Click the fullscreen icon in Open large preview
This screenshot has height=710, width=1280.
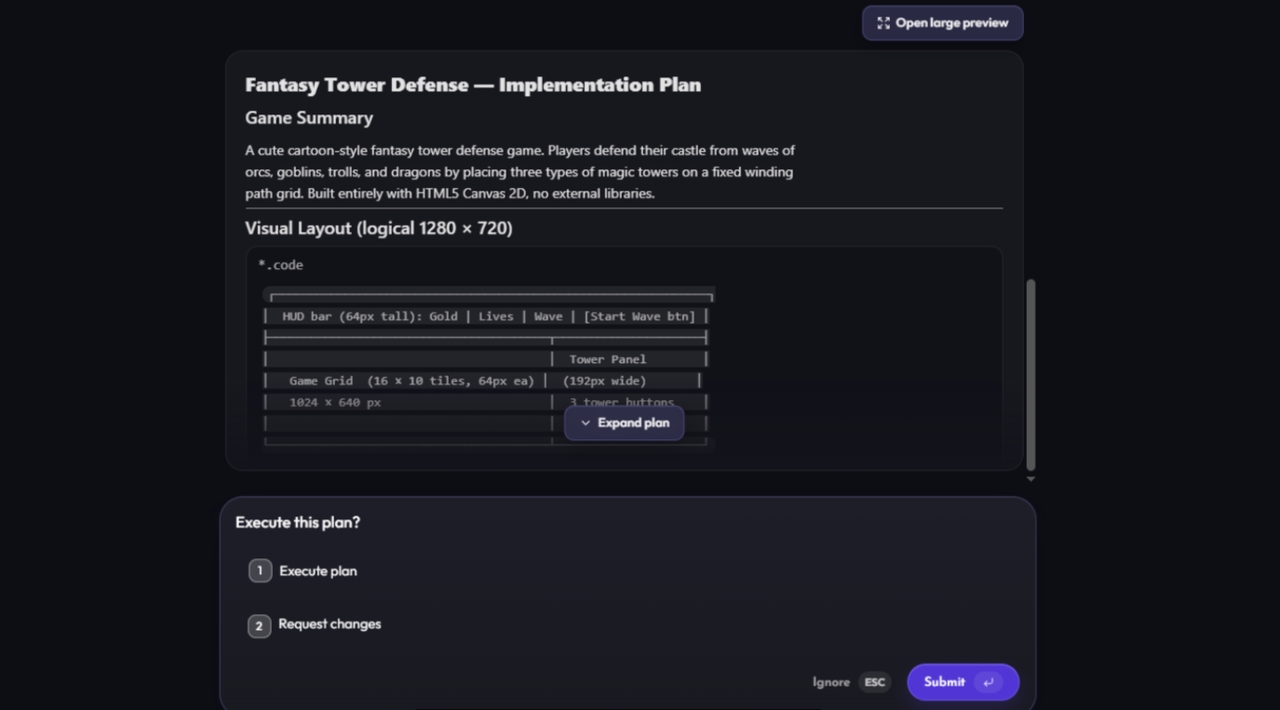883,23
